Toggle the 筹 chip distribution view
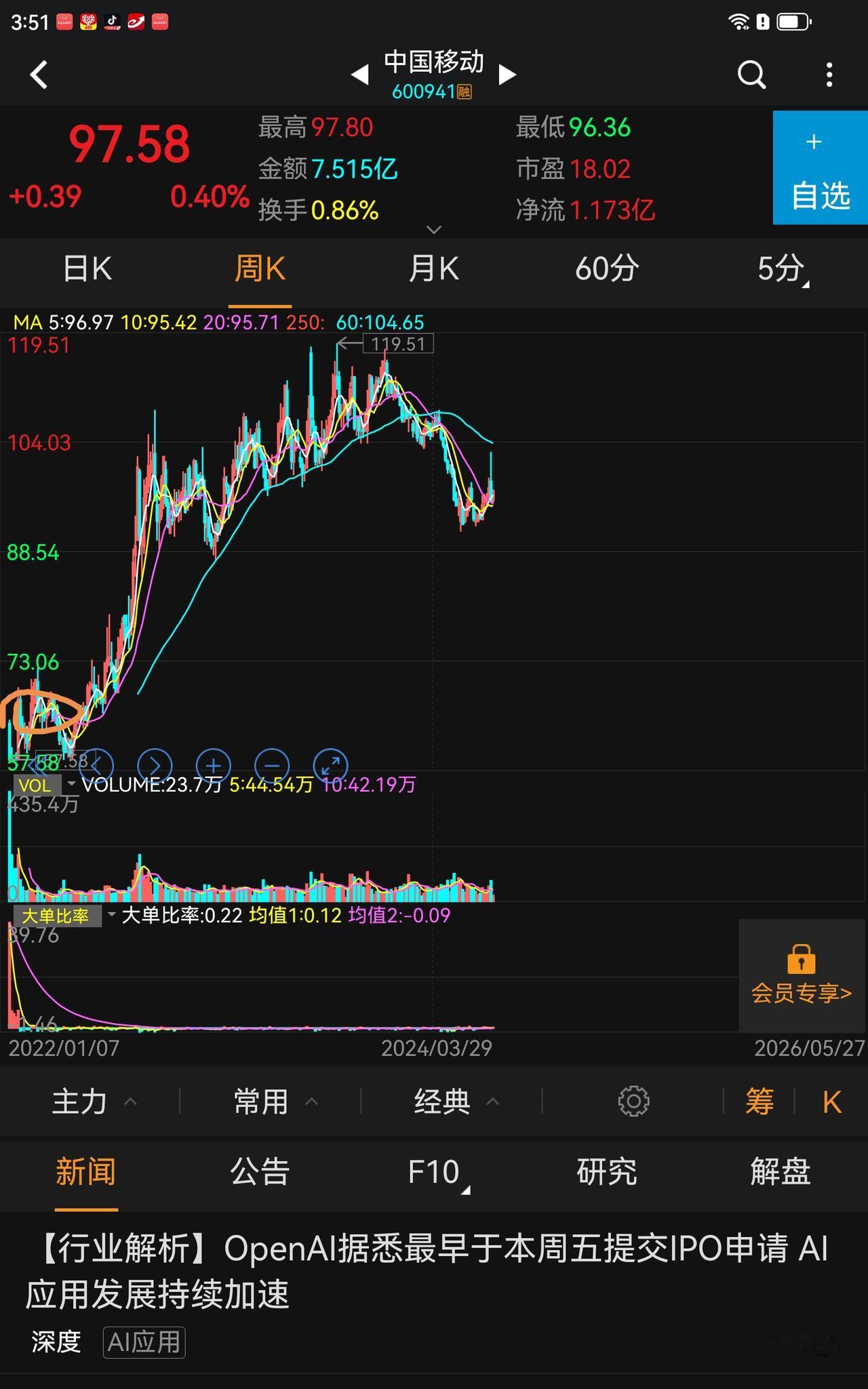 (x=759, y=1101)
